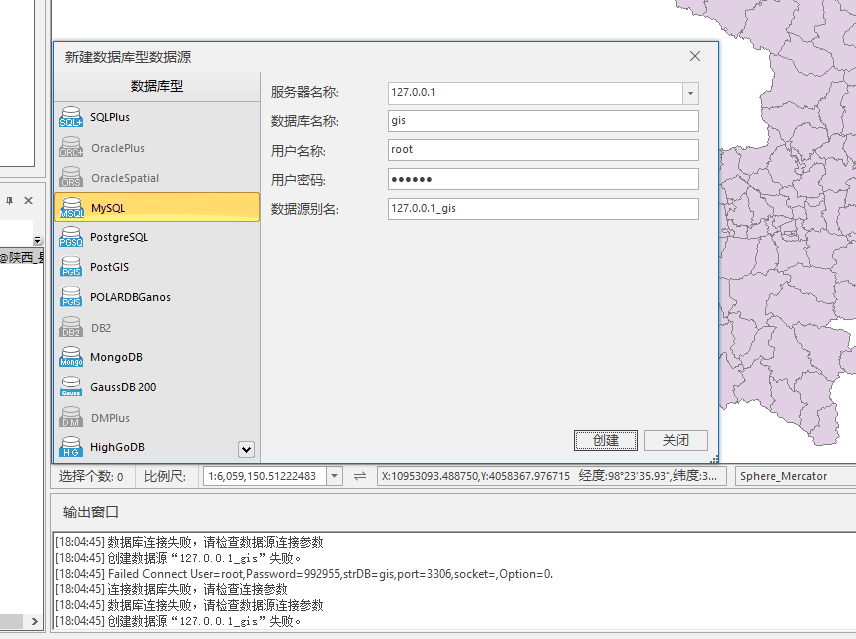This screenshot has height=639, width=856.
Task: Click the 连接数据库失败 log line
Action: pos(171,589)
